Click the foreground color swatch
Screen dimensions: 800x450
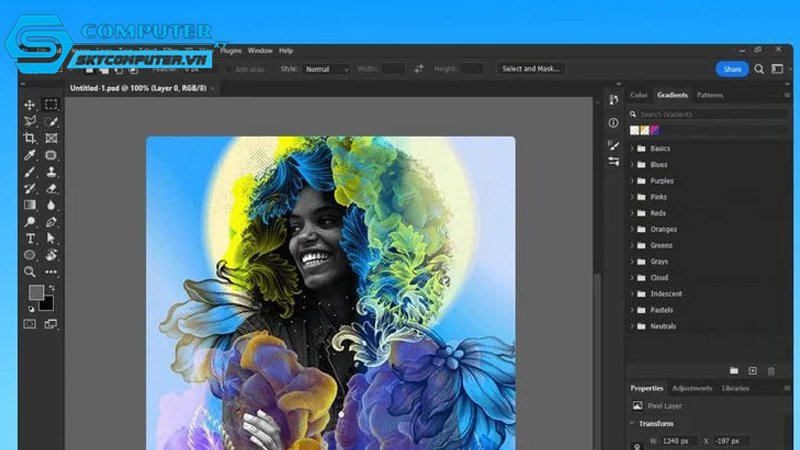(36, 292)
